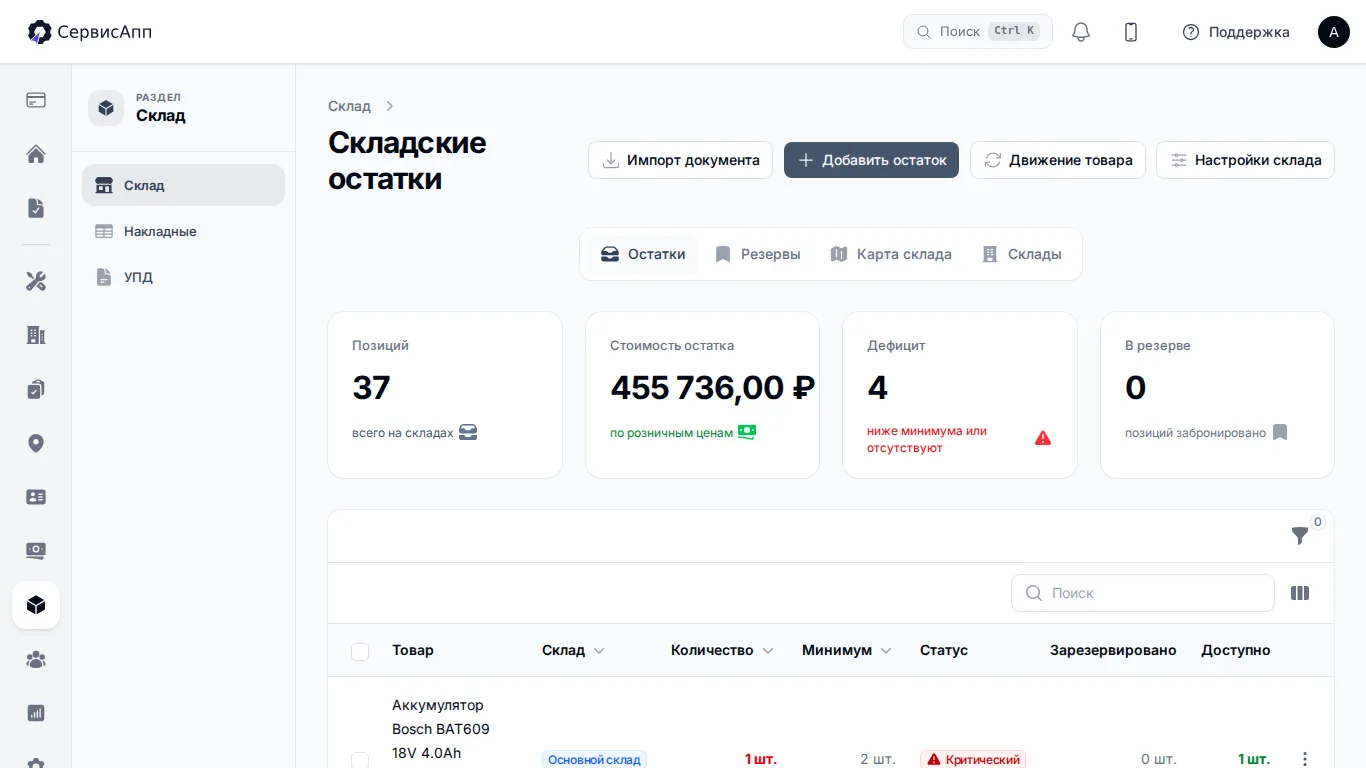Open Накладные in the section sidebar
This screenshot has height=768, width=1366.
click(183, 231)
